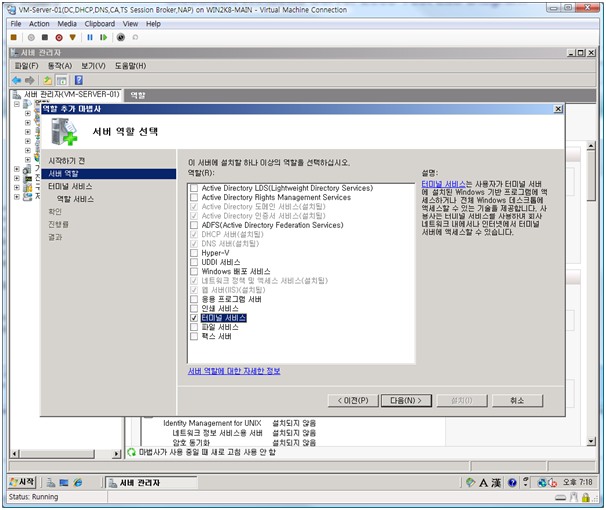The width and height of the screenshot is (606, 510).
Task: Open the Action menu
Action: click(39, 24)
